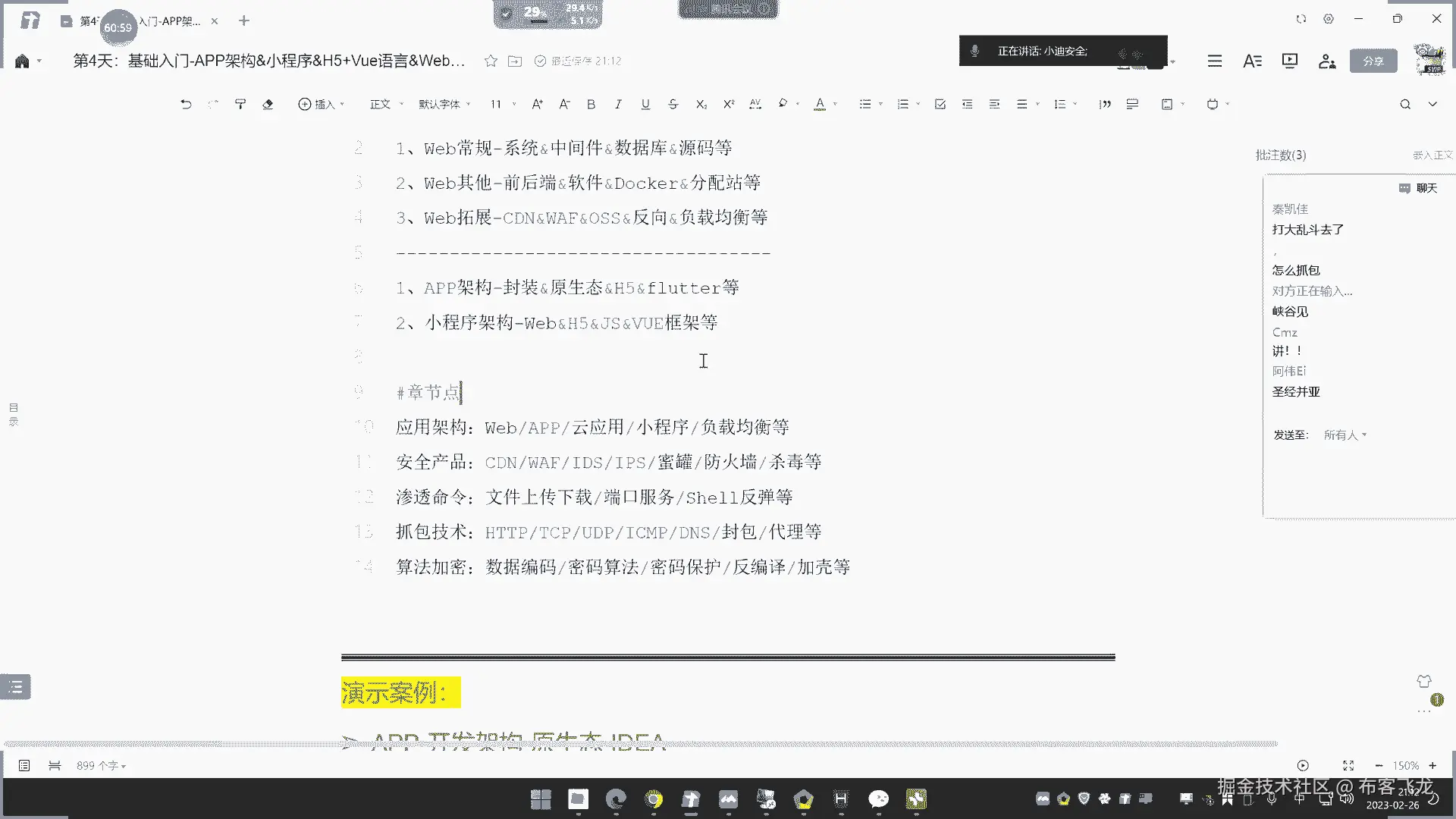Insert a quote block
Viewport: 1456px width, 819px height.
pyautogui.click(x=1105, y=104)
